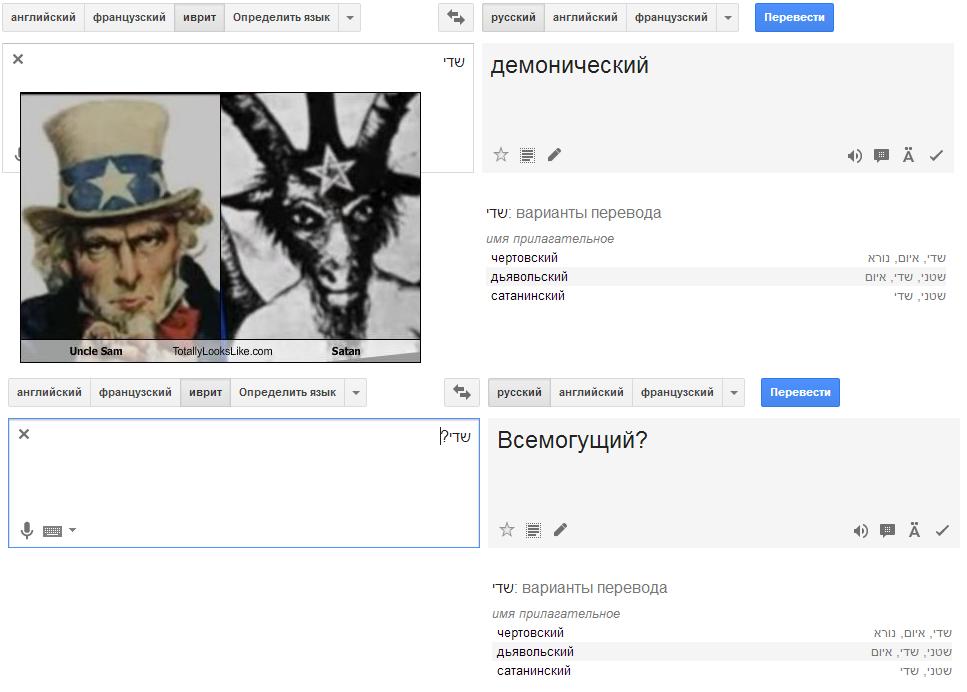The width and height of the screenshot is (967, 692).
Task: Click the Uncle Sam / Satan overlay image
Action: click(221, 228)
